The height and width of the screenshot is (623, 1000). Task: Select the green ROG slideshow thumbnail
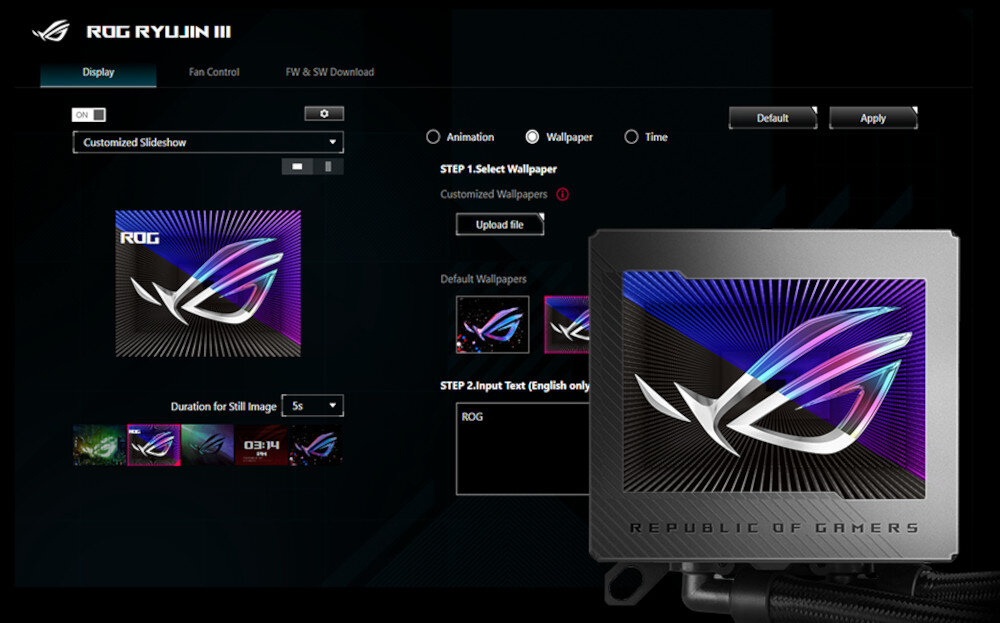click(99, 445)
